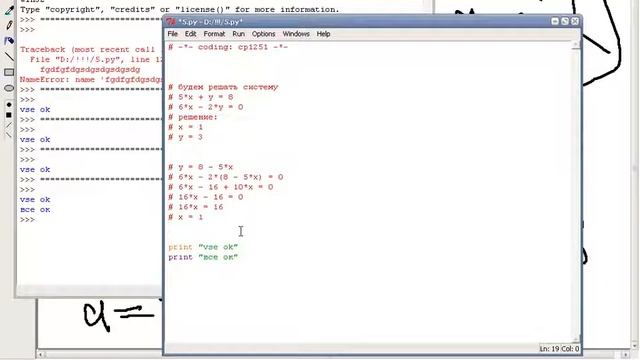
Task: Click the '# 6*x - 2*y = 0' comment
Action: coord(205,107)
